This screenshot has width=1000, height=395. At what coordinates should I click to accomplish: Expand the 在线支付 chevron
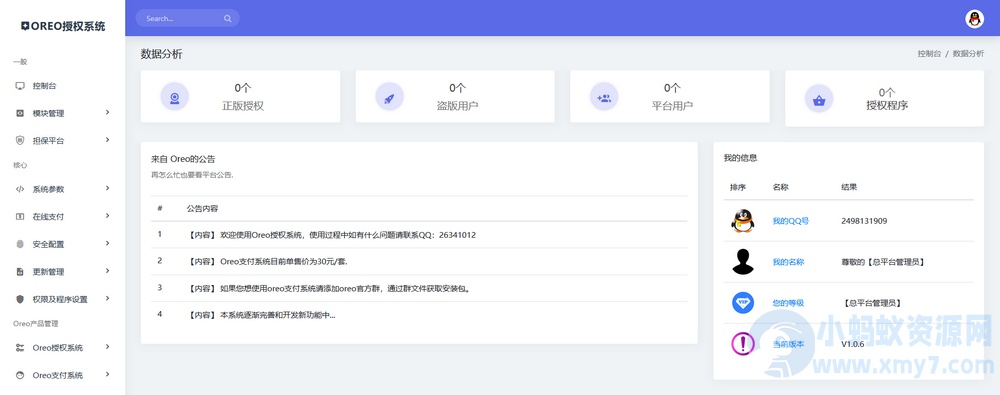[x=107, y=216]
